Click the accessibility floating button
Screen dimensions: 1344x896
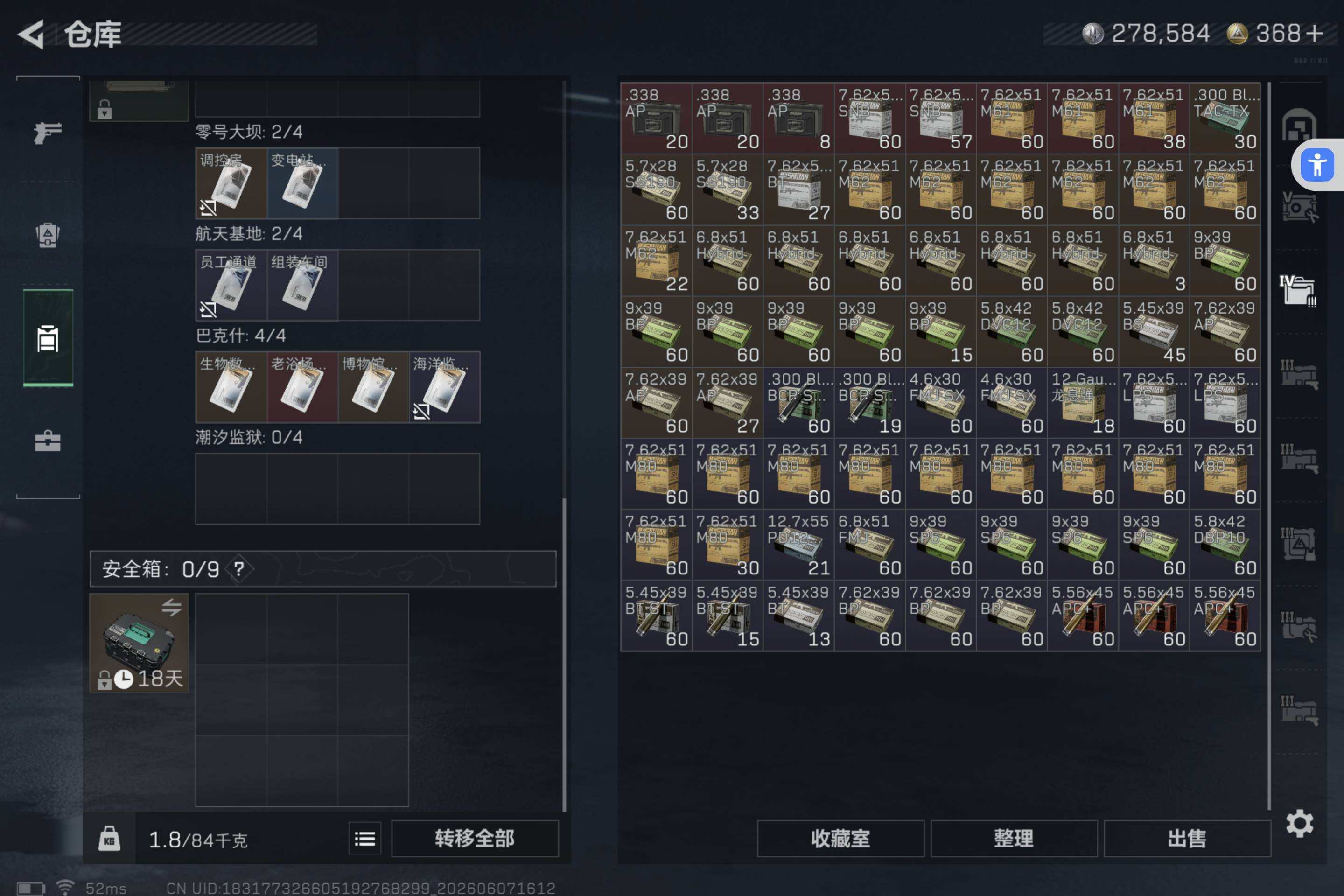1317,165
